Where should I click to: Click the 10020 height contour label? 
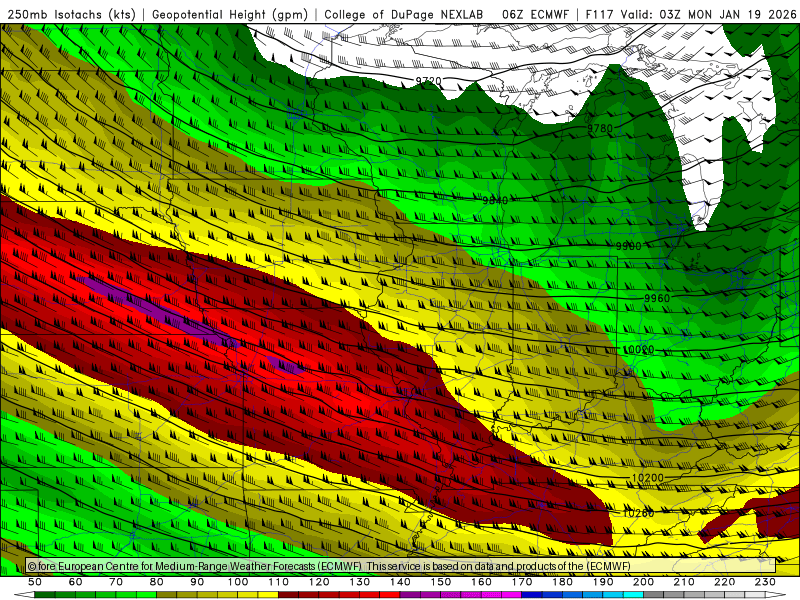coord(639,350)
